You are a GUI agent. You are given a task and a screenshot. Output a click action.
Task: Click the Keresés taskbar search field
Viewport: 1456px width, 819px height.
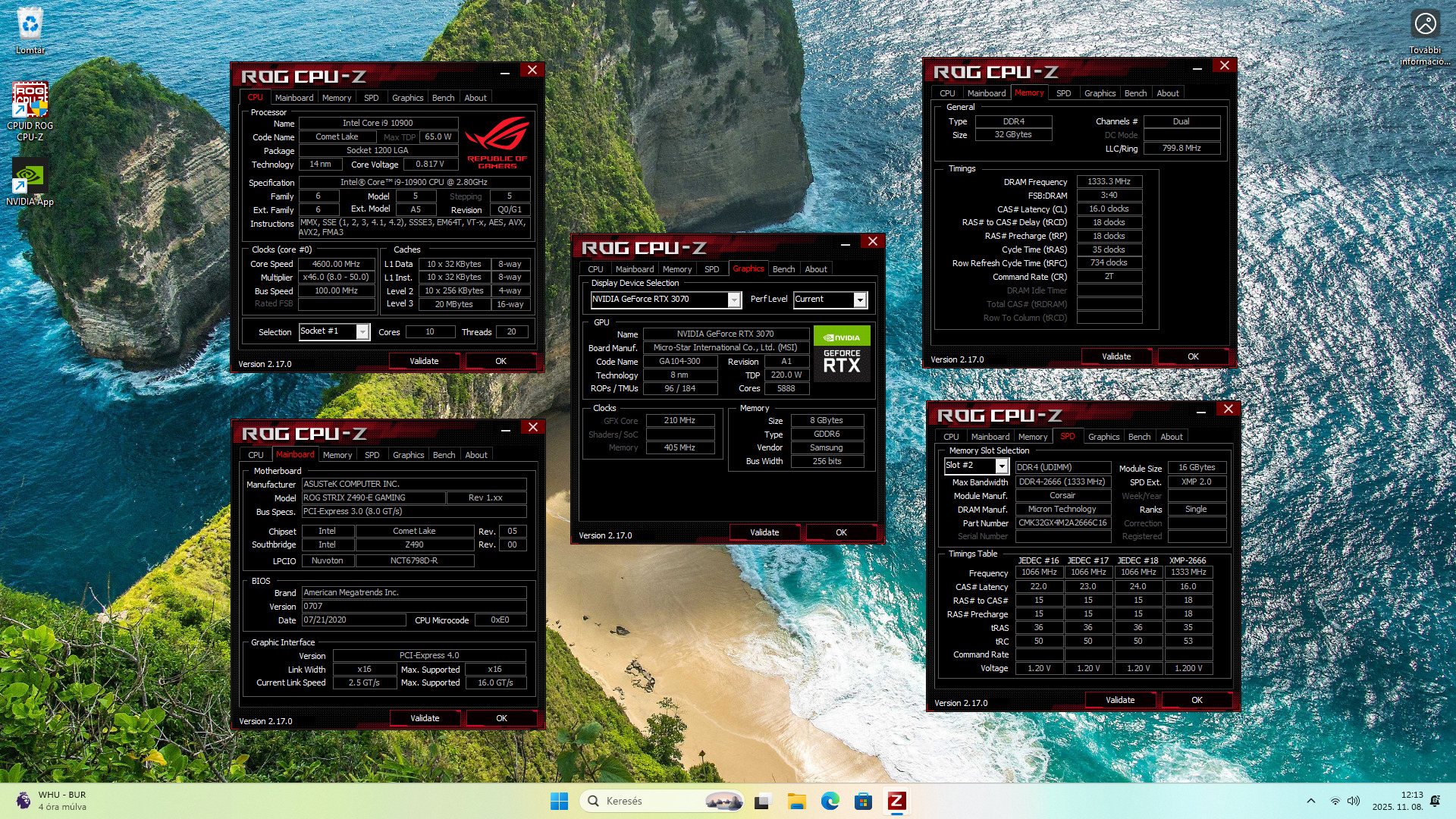click(x=652, y=801)
